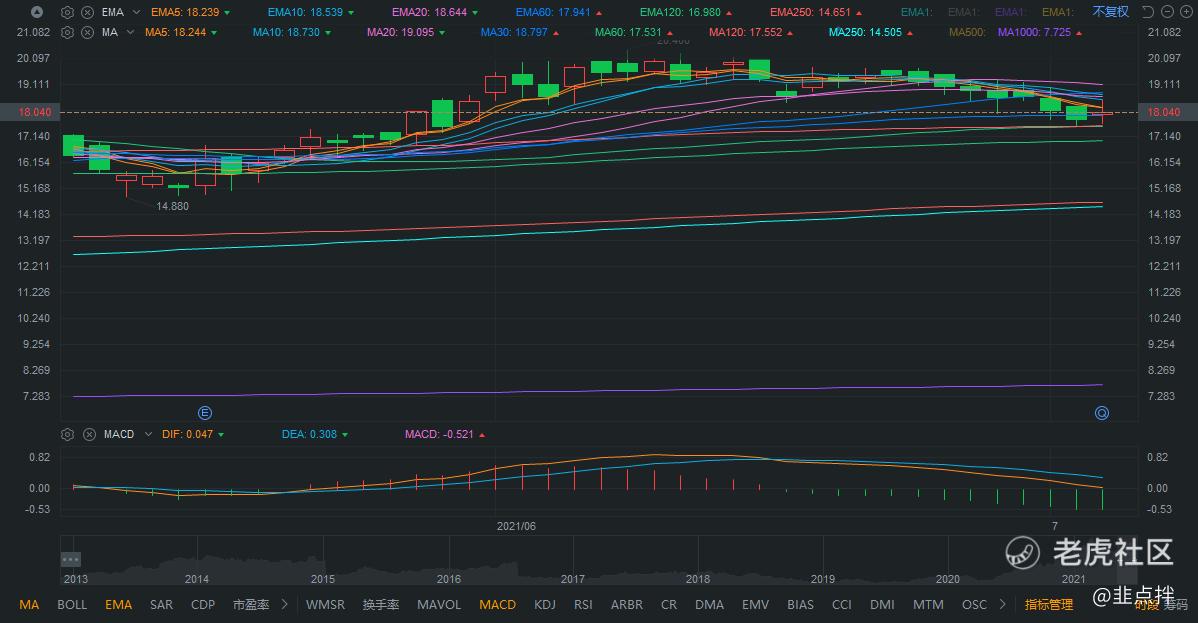Select the OSC indicator tab
Screen dimensions: 1198x623
coord(974,605)
